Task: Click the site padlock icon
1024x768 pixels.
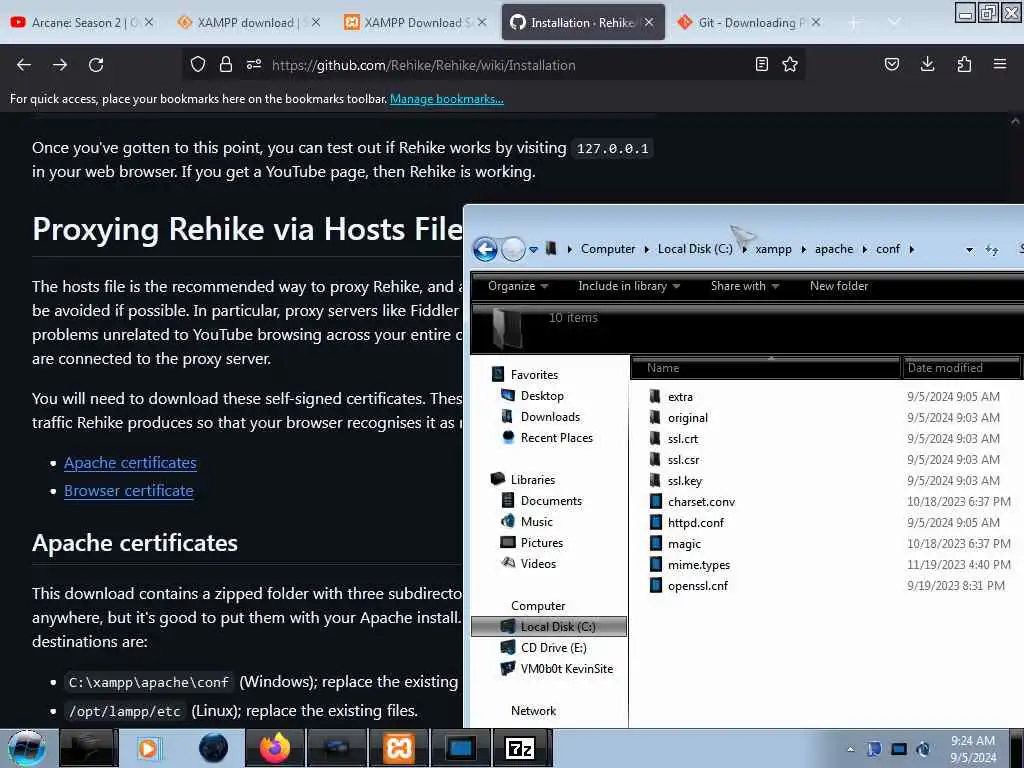Action: point(226,64)
